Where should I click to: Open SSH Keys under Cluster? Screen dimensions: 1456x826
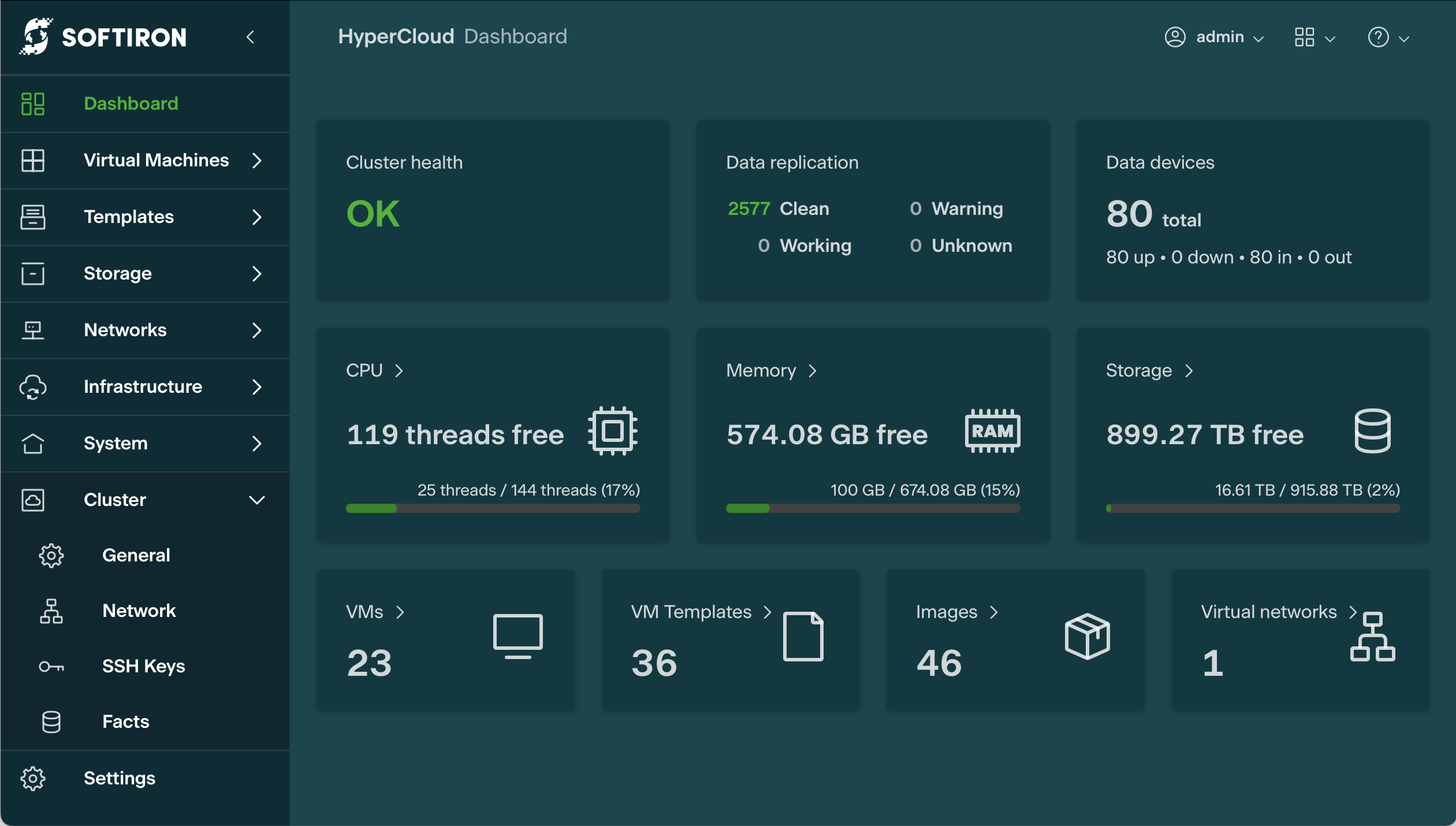143,666
